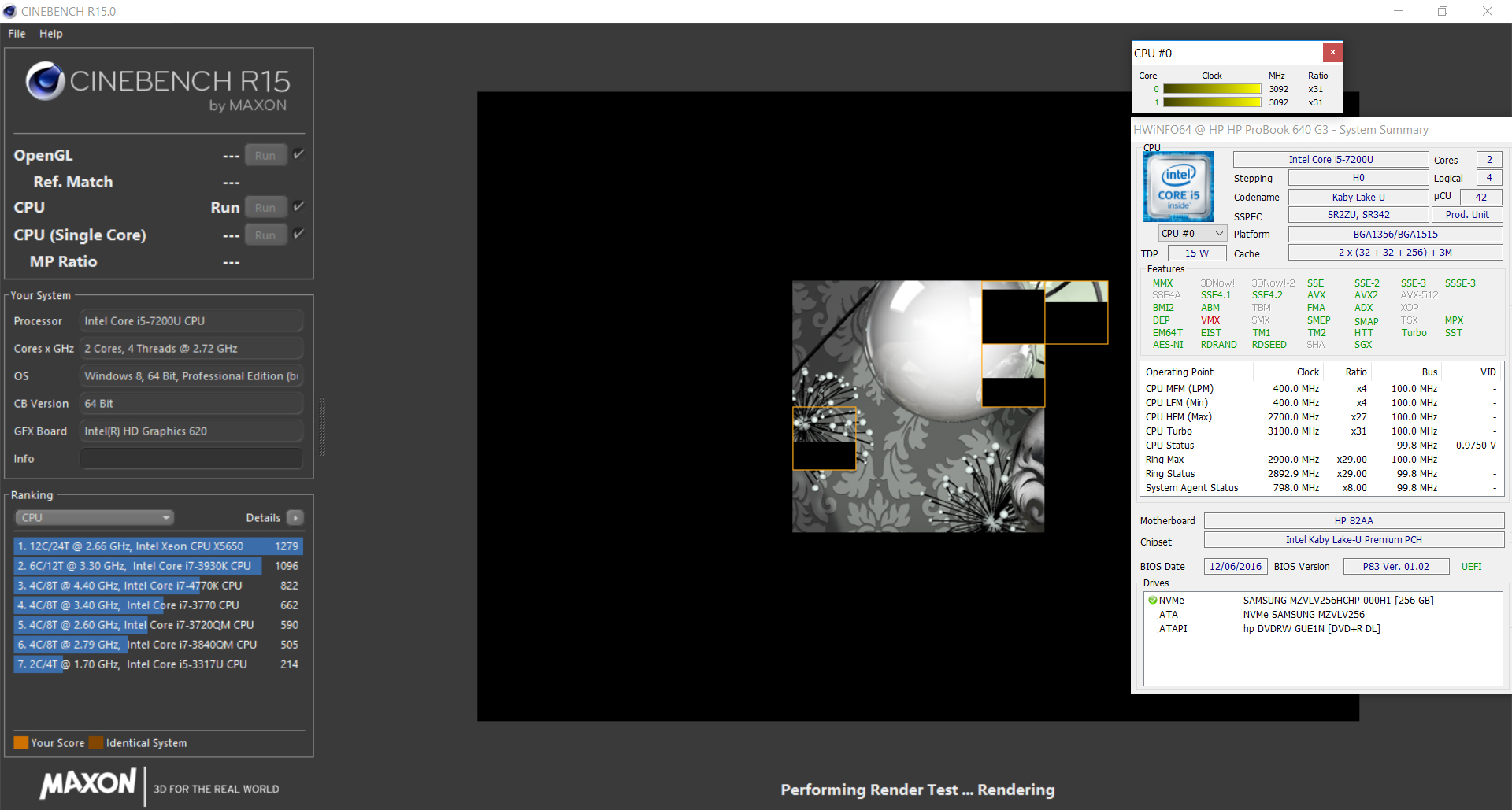
Task: Click the Cinebench logo sphere icon
Action: 45,81
